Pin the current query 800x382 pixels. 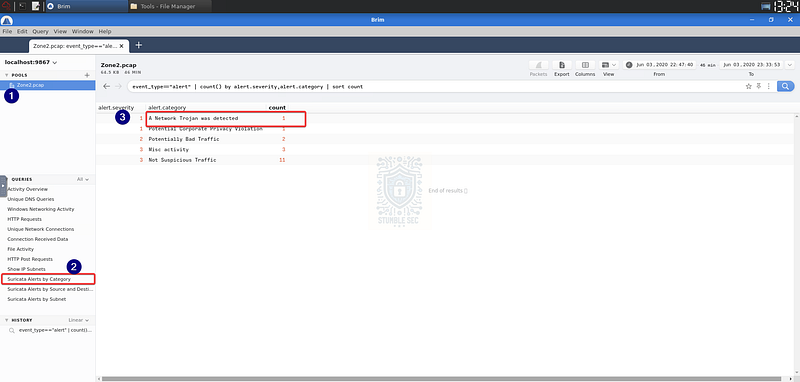point(759,86)
